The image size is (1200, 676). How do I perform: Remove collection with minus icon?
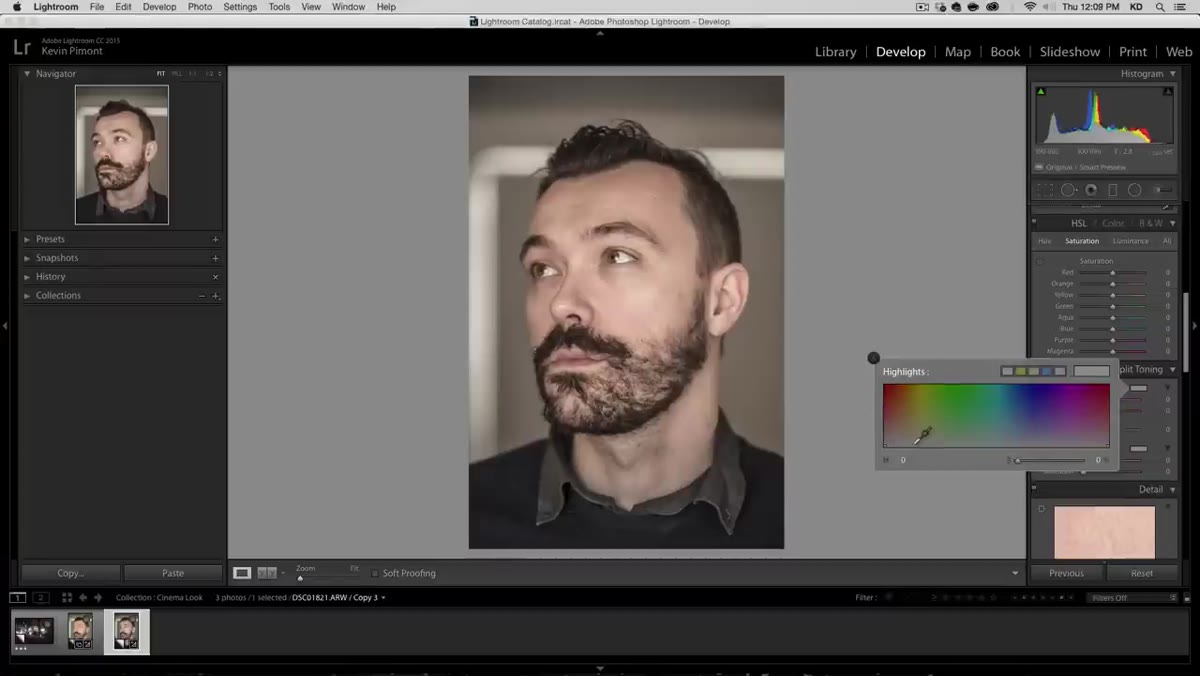202,296
